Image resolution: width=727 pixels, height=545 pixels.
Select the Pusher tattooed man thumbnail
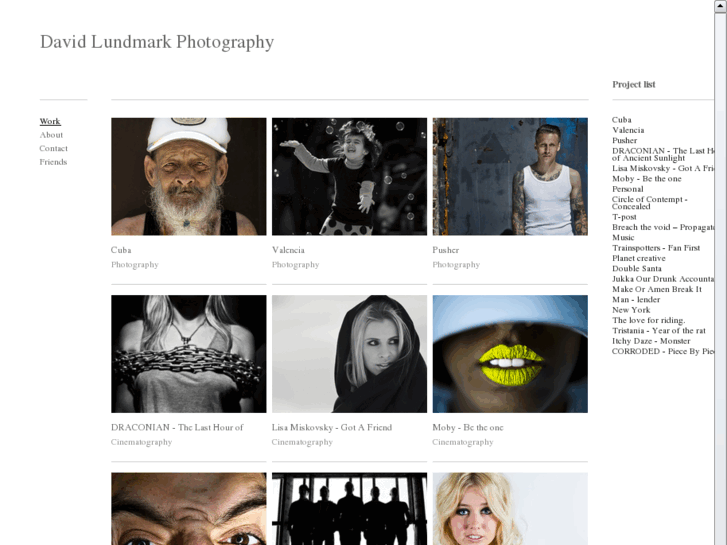tap(510, 176)
